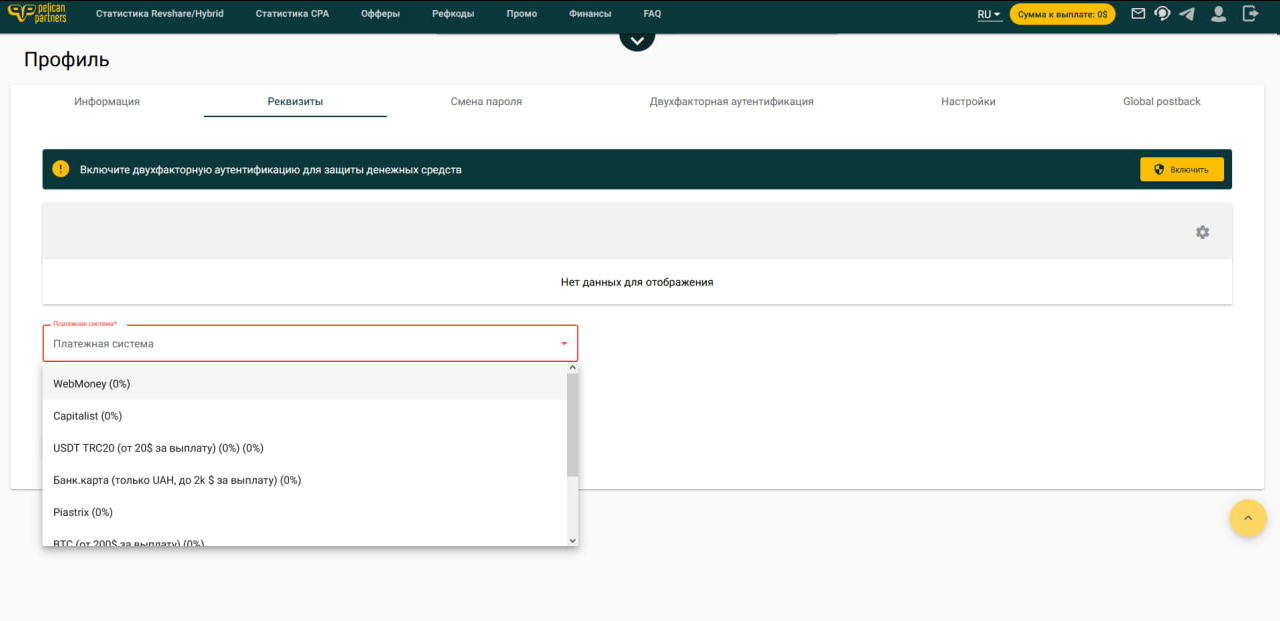
Task: Switch to the Смена пароля tab
Action: 486,102
